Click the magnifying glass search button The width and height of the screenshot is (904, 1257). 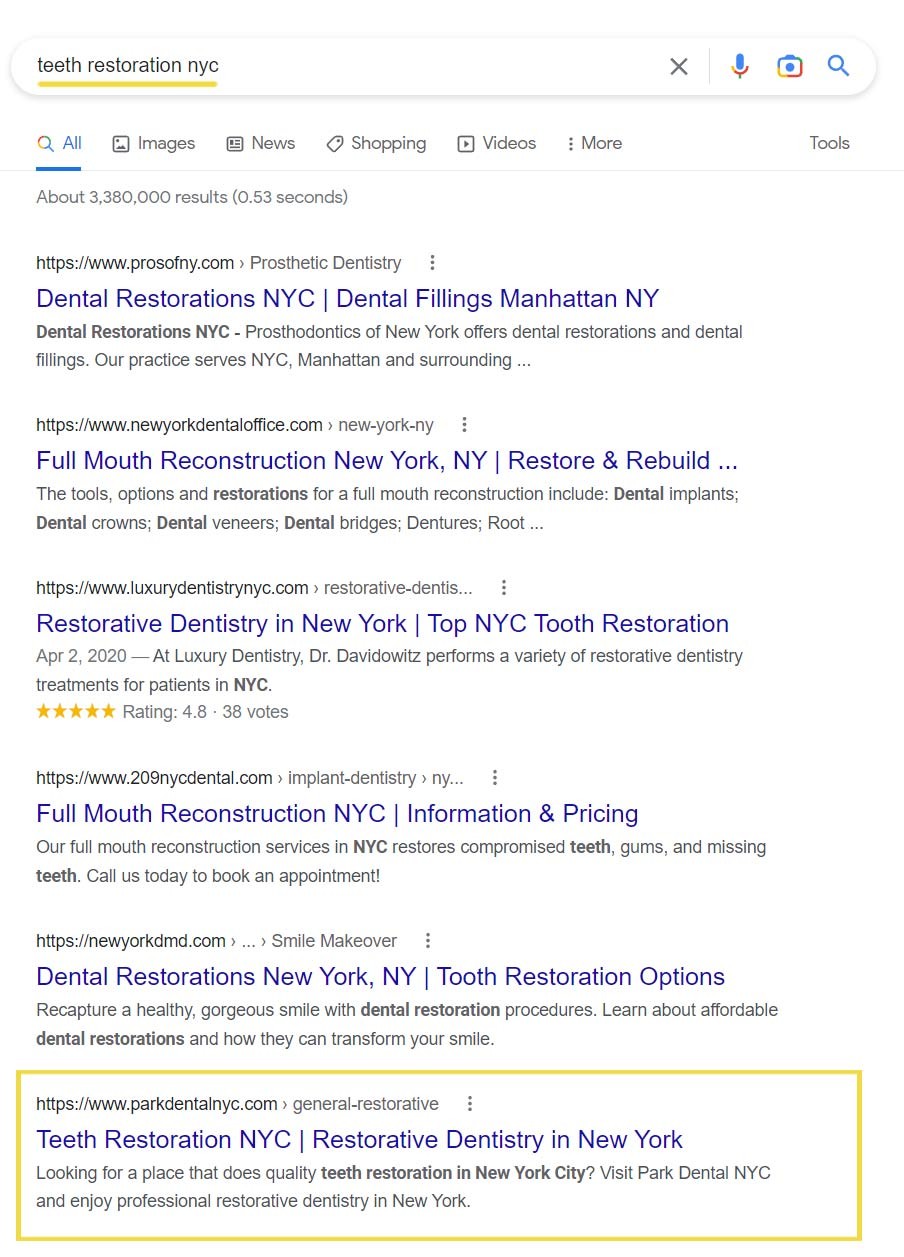tap(838, 67)
